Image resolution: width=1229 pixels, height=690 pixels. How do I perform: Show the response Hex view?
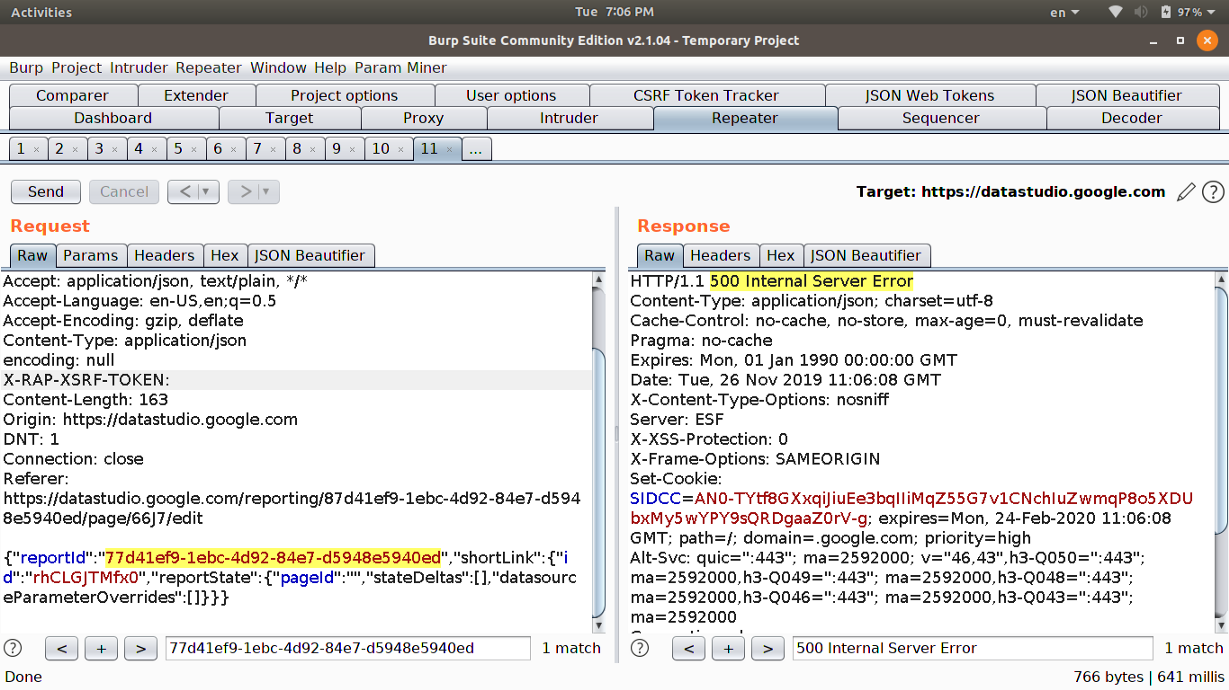[x=781, y=255]
